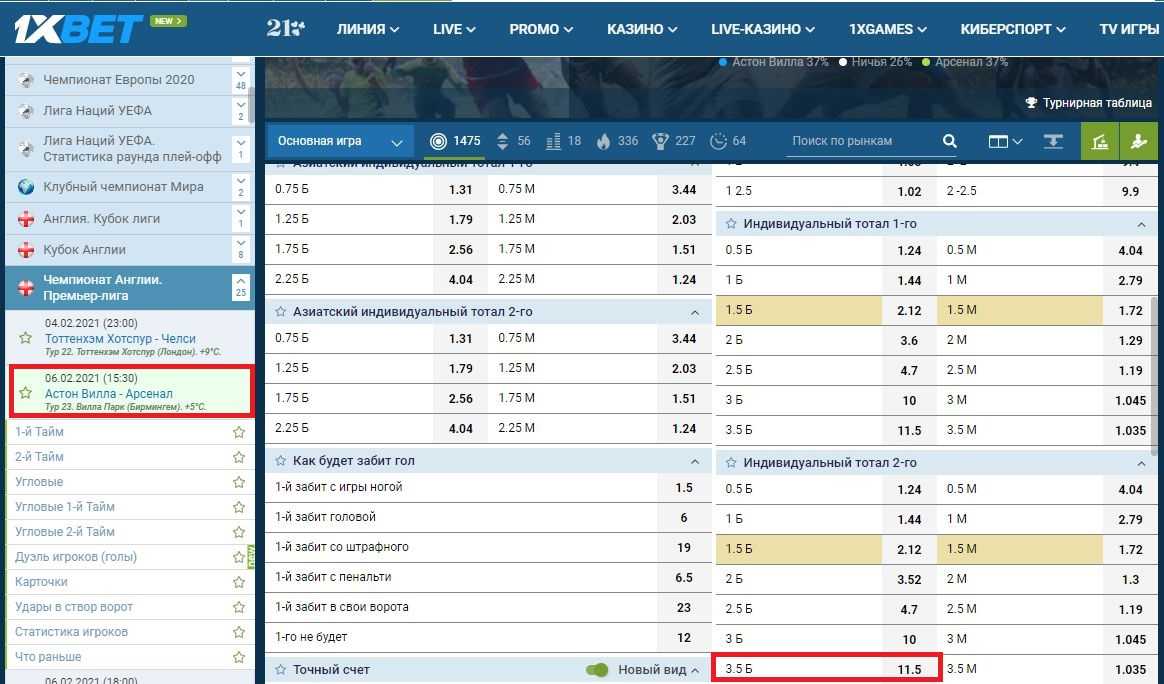Screen dimensions: 1164x684
Task: Favorite the Азиатский индивидуальный тотал 2-го market
Action: (281, 312)
